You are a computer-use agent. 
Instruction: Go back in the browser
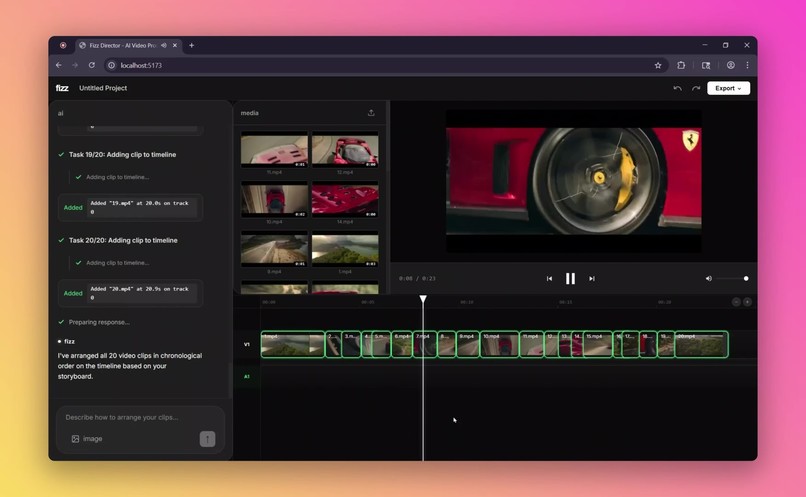pyautogui.click(x=59, y=65)
